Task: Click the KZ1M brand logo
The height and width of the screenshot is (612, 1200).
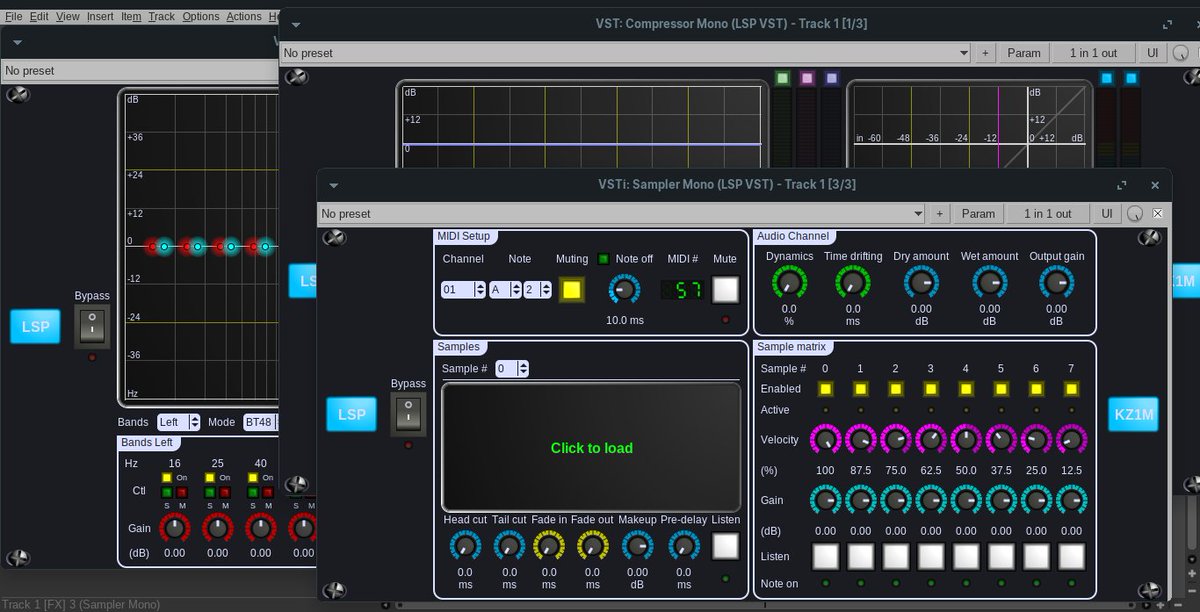Action: click(1133, 413)
